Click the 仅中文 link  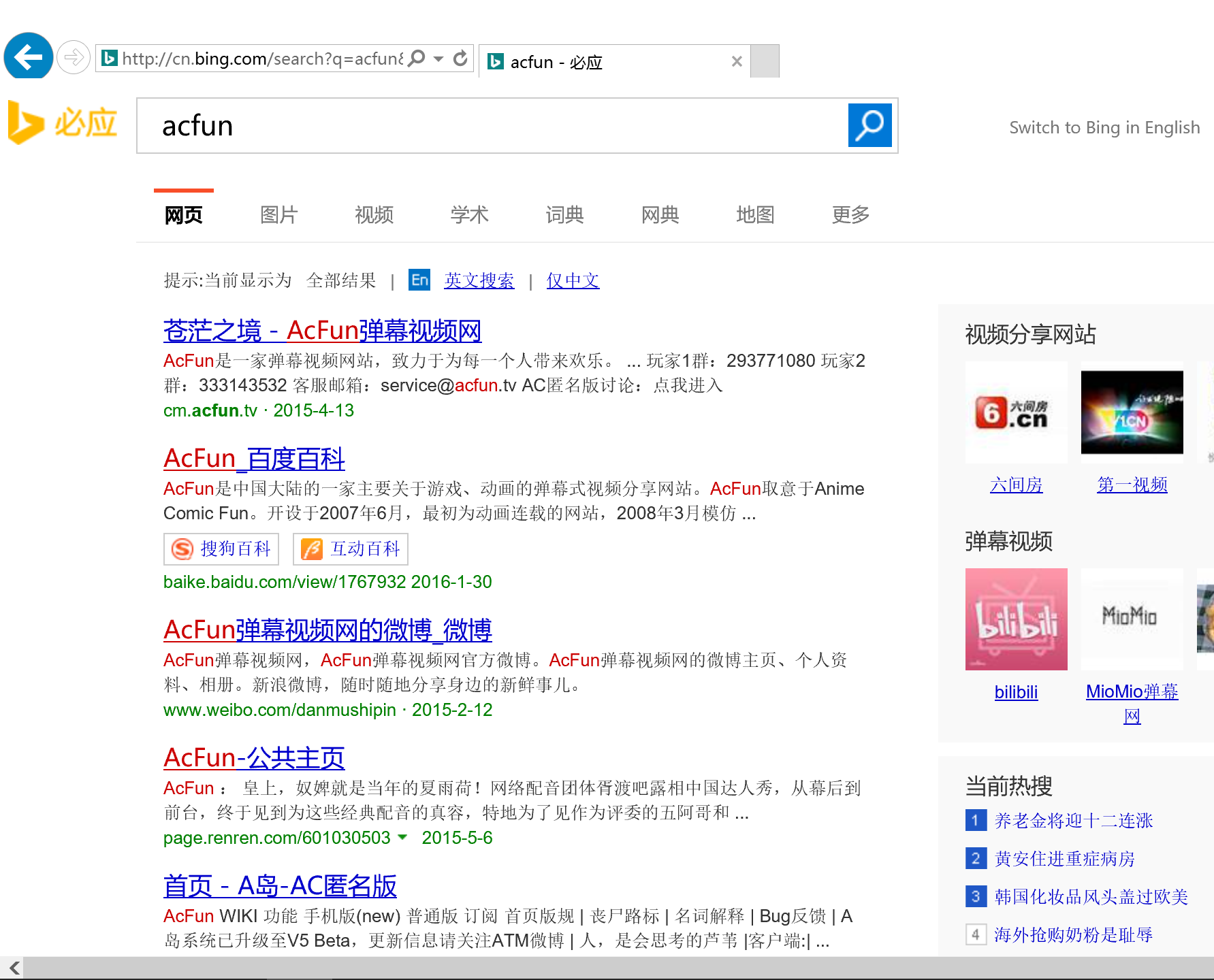coord(573,280)
